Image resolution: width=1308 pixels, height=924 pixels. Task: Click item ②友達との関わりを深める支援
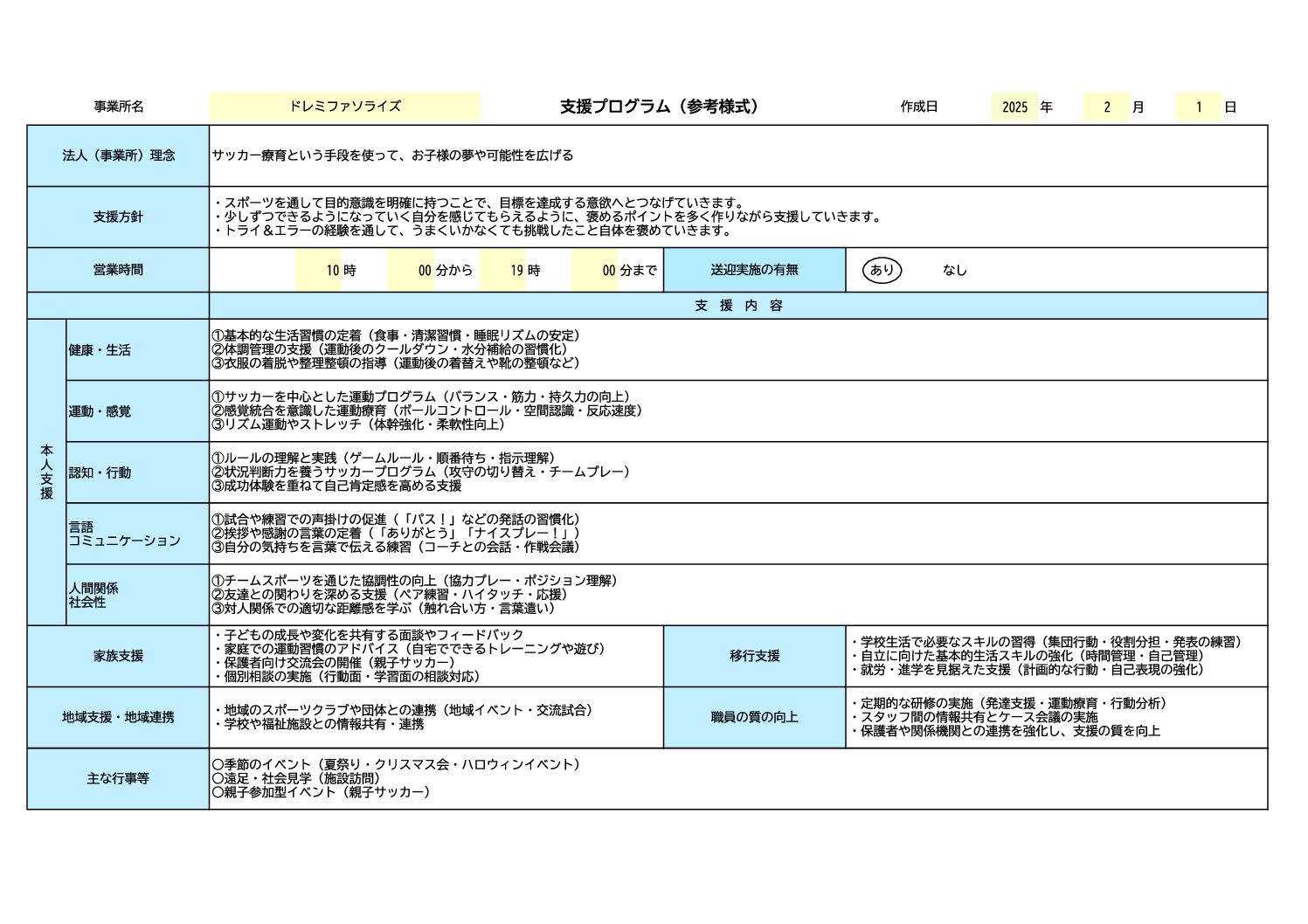pos(390,594)
